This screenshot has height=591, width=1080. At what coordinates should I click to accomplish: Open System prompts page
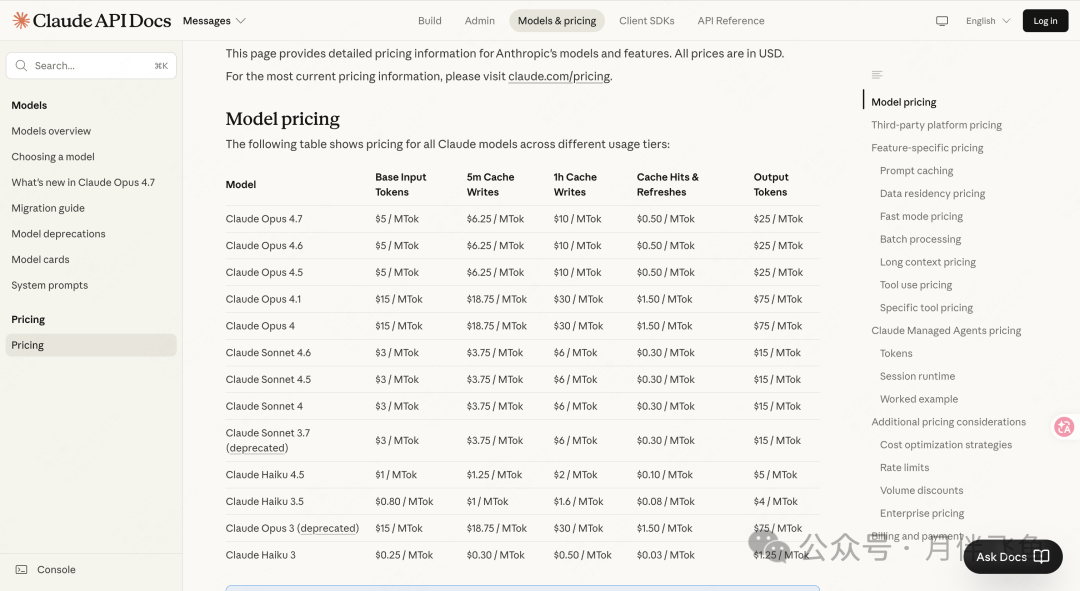tap(50, 285)
